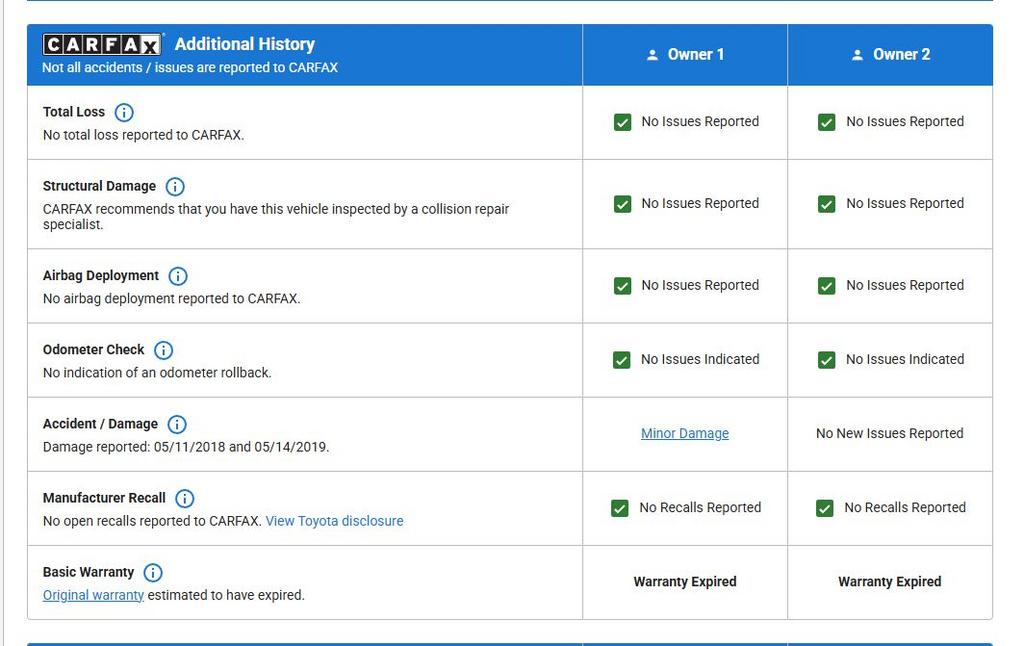Select the Owner 2 column header
This screenshot has width=1024, height=646.
point(890,55)
